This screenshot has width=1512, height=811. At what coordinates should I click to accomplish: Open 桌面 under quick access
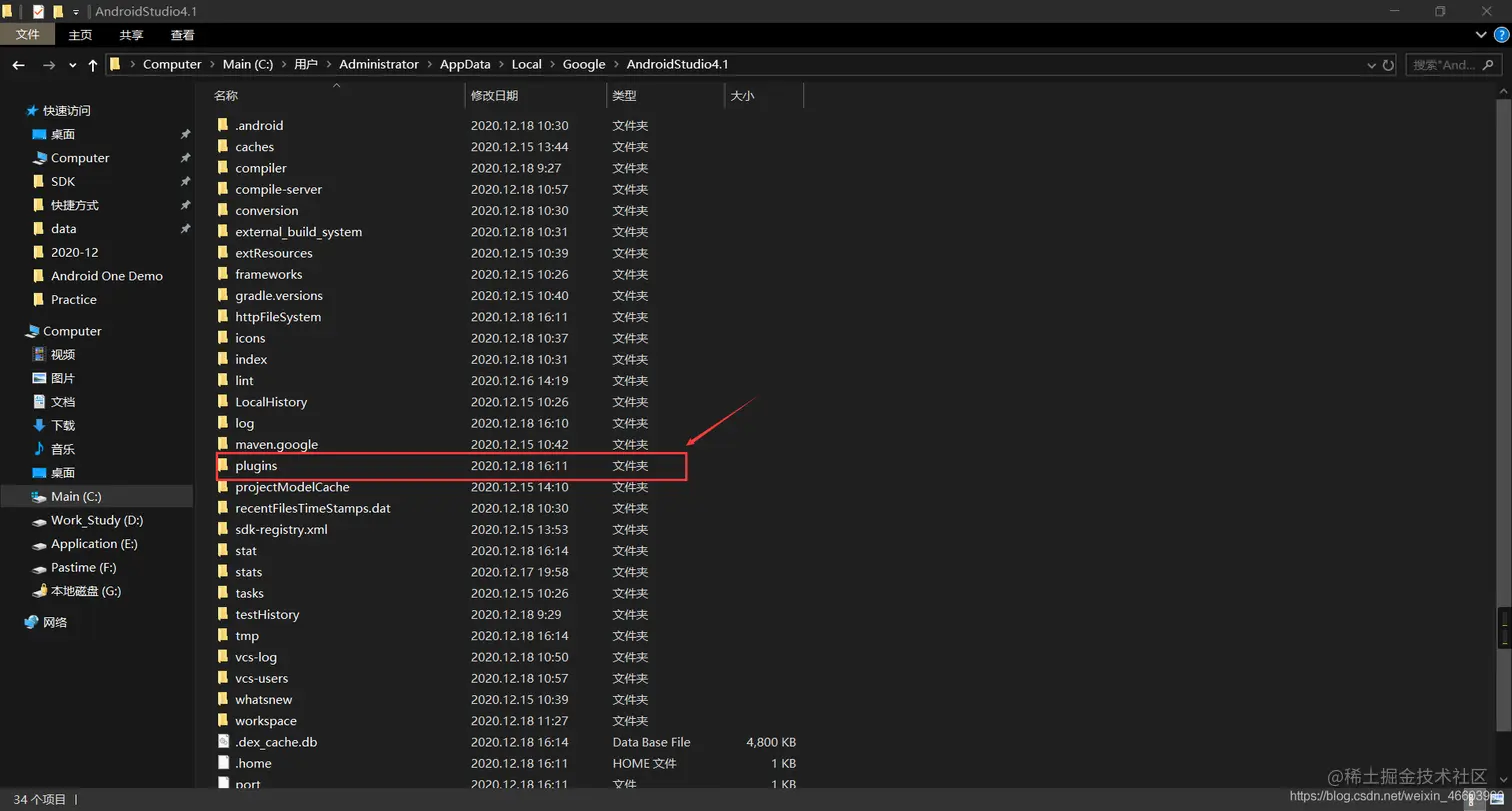pyautogui.click(x=63, y=134)
